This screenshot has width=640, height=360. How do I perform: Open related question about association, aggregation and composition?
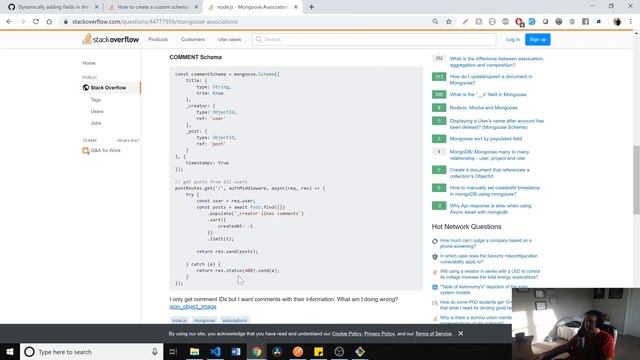tap(496, 62)
